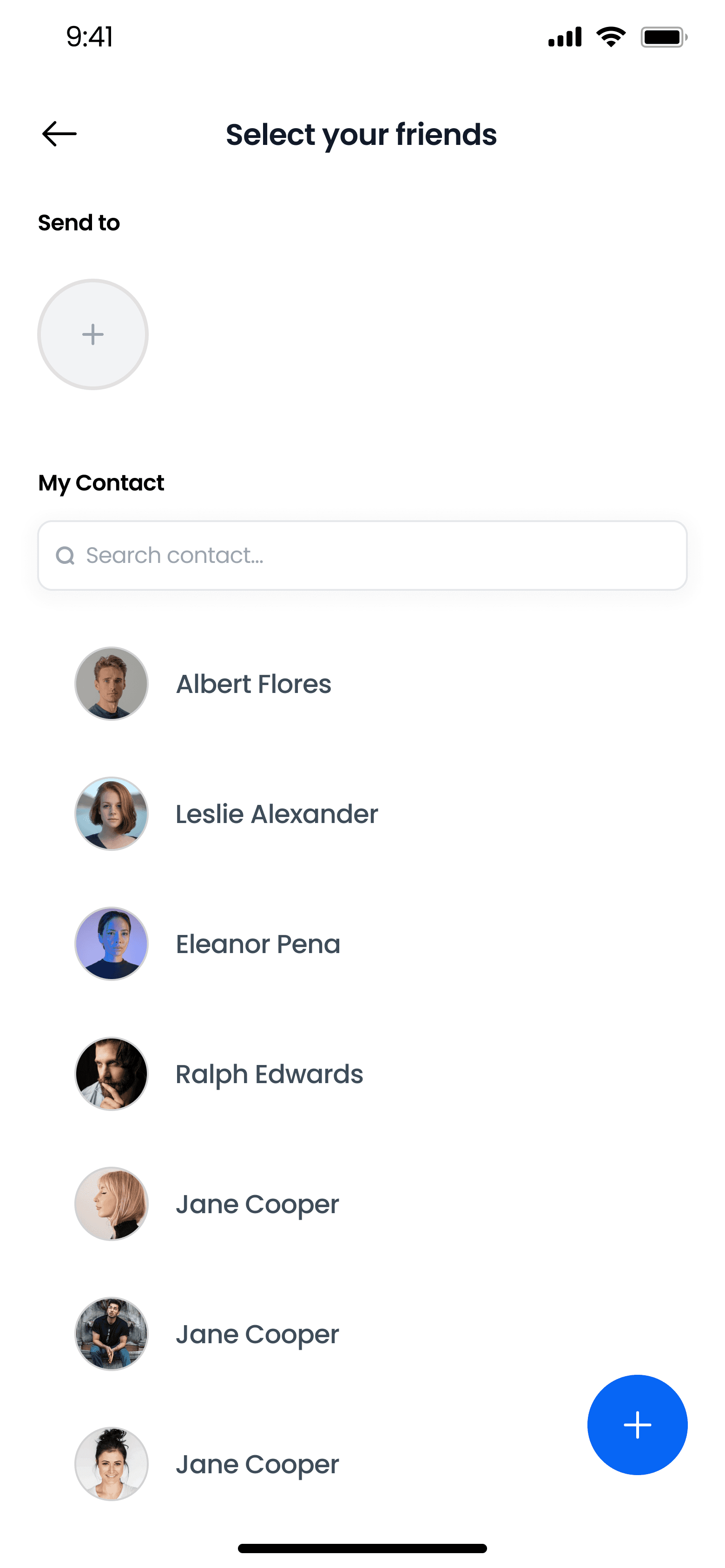725x1568 pixels.
Task: Tap avatar of woman with blonde hair
Action: point(112,1203)
